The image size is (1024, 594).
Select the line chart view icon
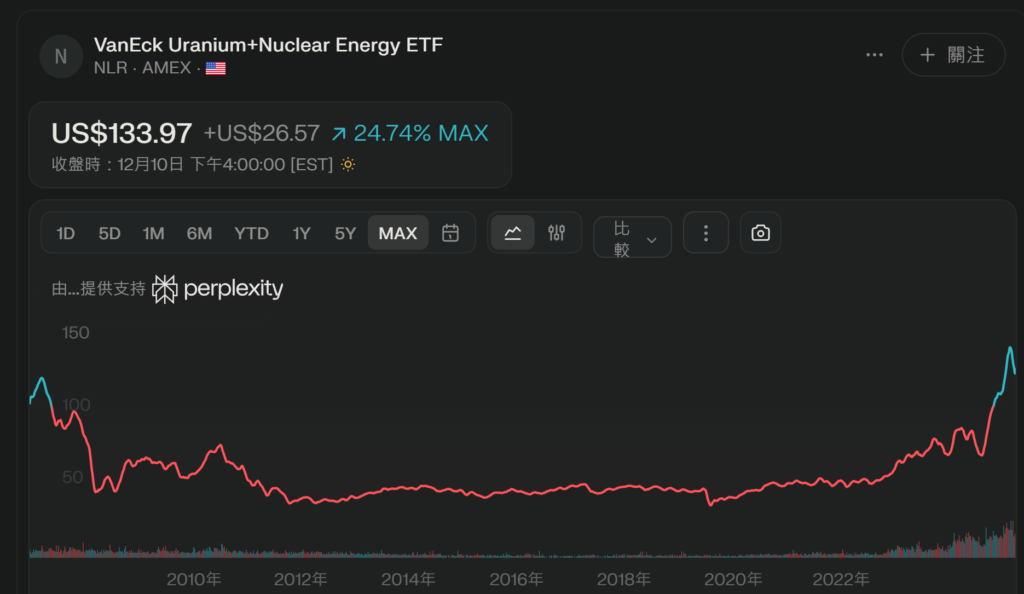513,233
